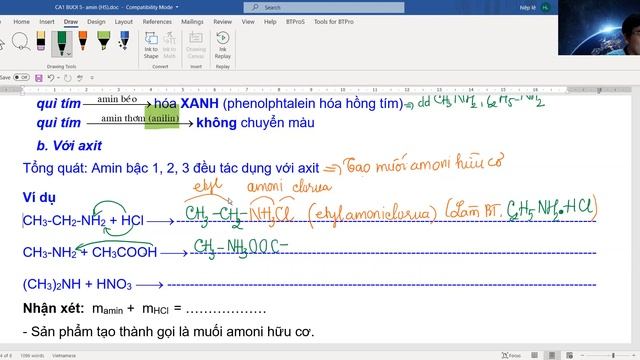Screen dimensions: 640x360
Task: Click the highlighted word 'anilin'
Action: (164, 118)
